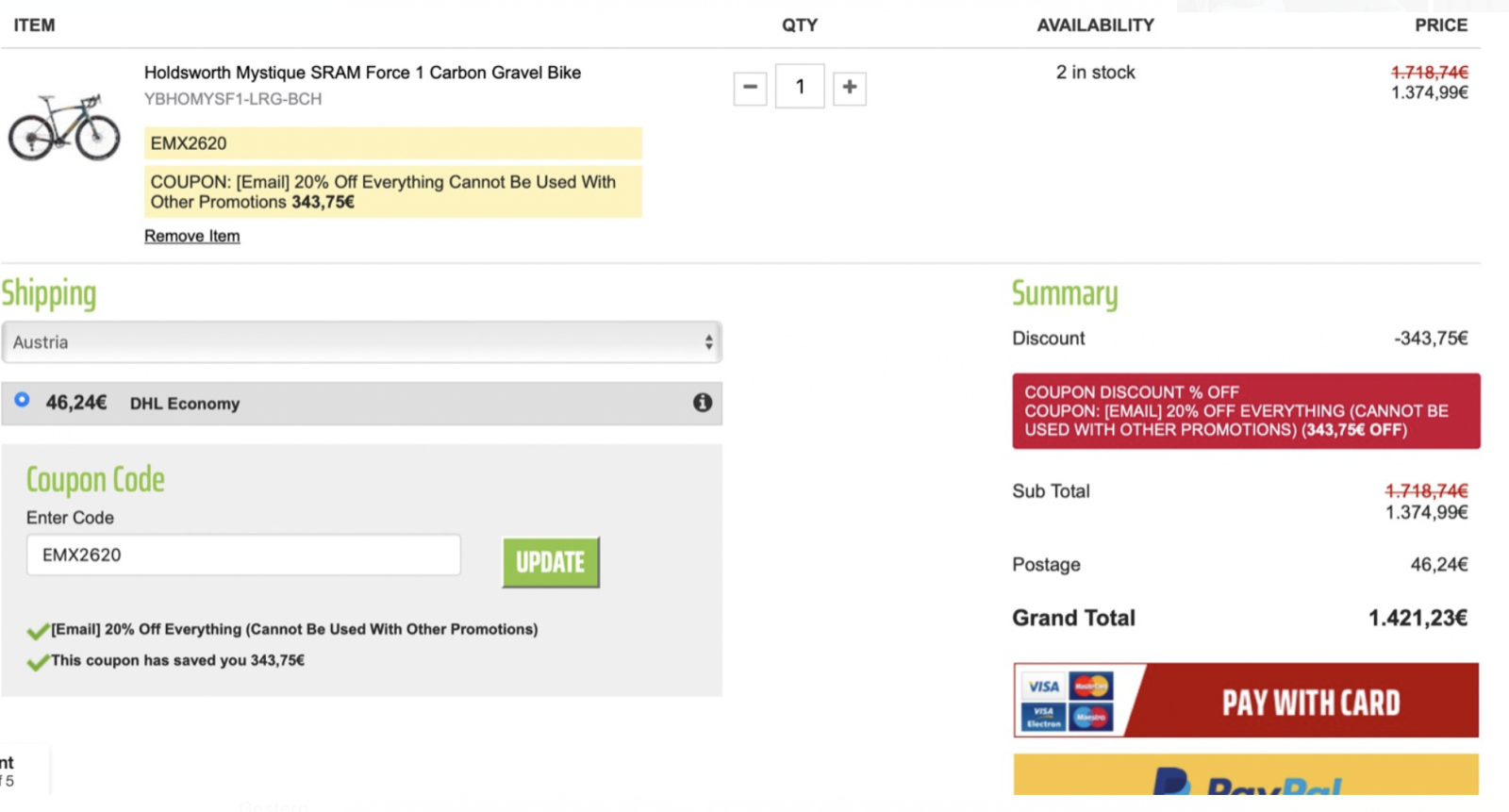Open the Holdsworth Mystique product title link

362,73
